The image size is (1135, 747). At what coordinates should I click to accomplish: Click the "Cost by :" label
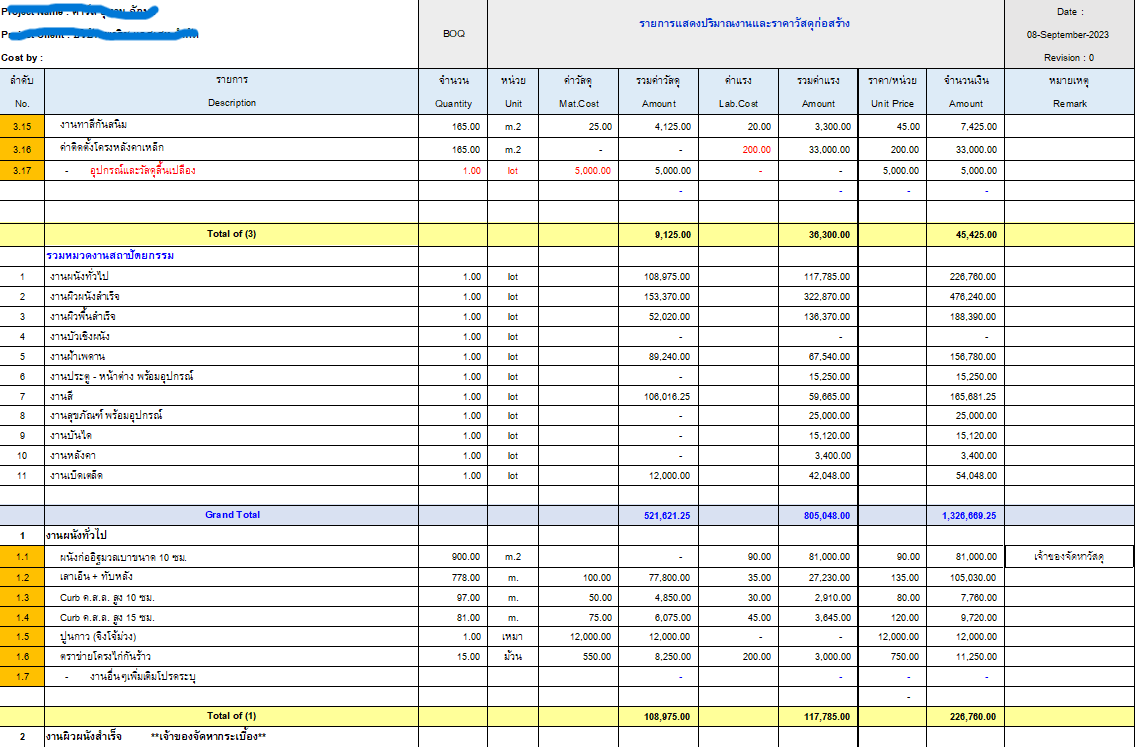pos(22,58)
